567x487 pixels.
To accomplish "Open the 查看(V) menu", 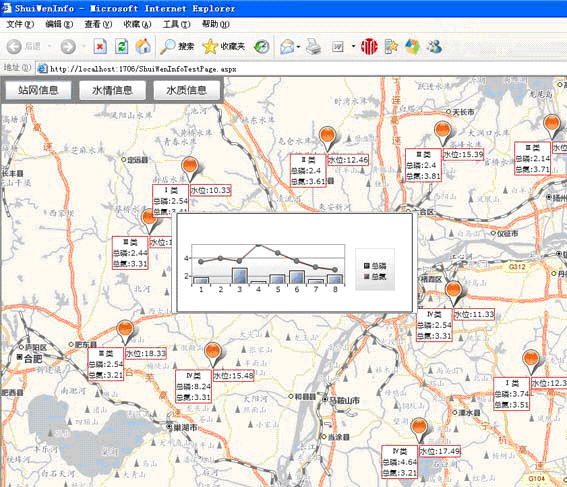I will (x=98, y=24).
